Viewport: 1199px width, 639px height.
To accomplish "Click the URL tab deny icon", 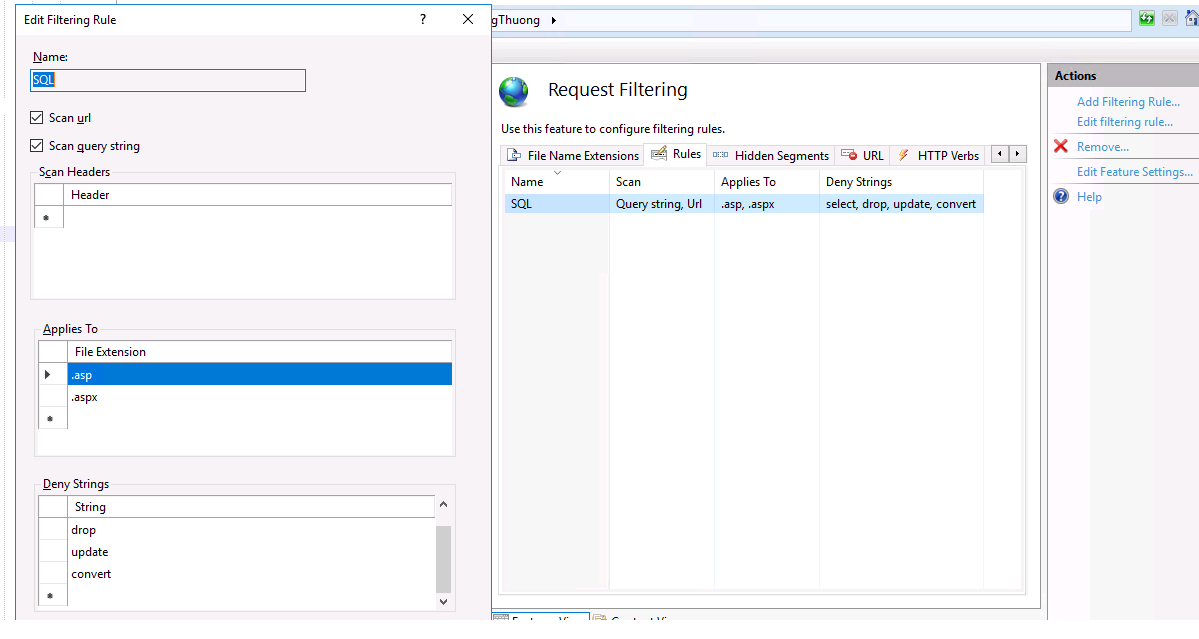I will click(x=849, y=155).
